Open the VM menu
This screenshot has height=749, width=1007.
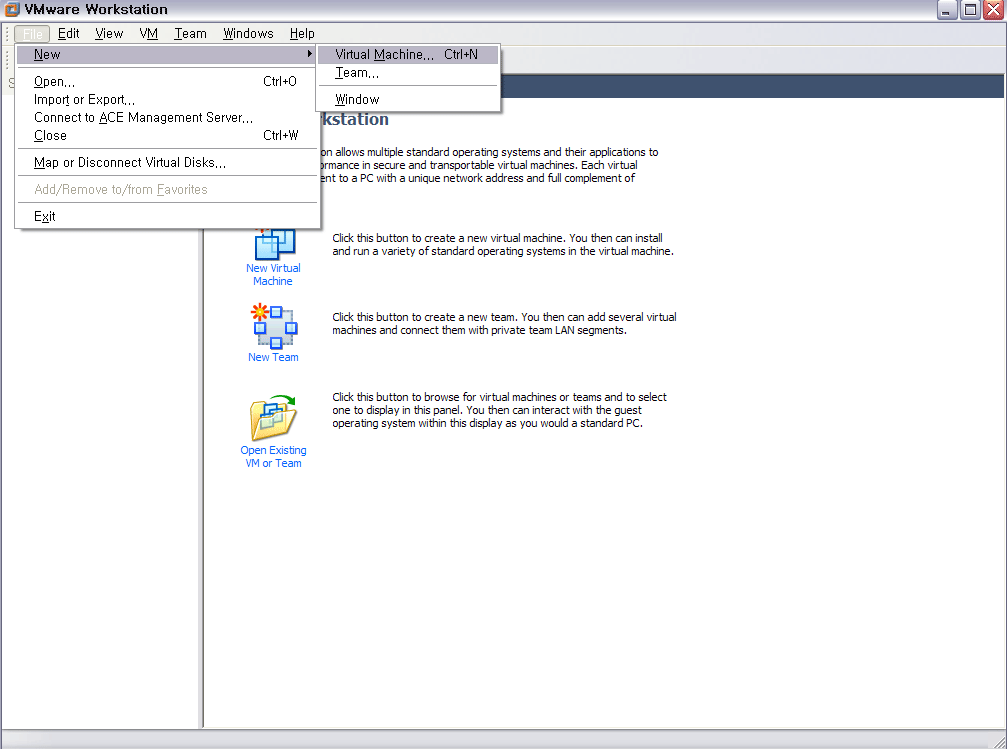point(148,33)
